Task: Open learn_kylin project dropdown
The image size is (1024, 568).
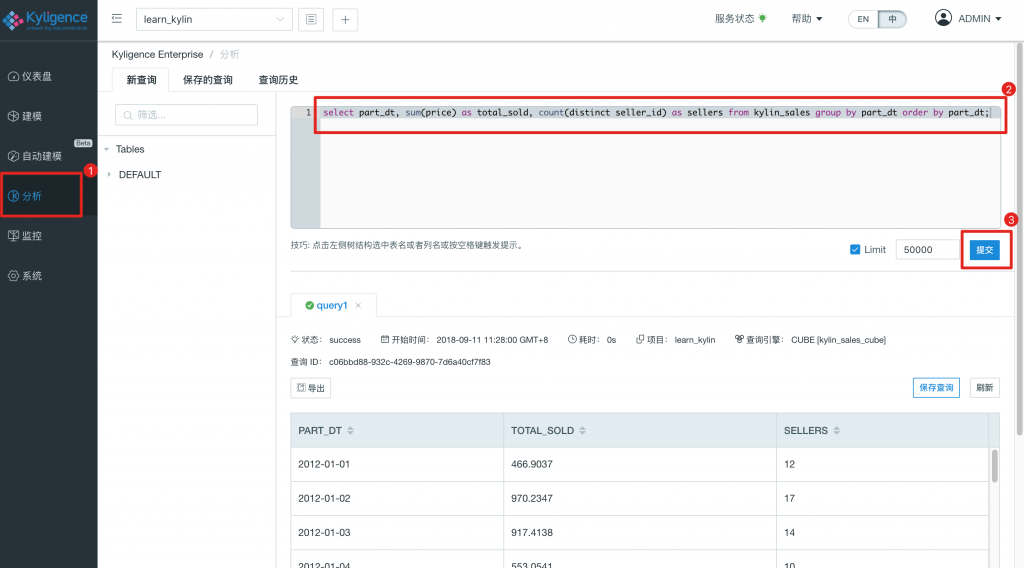Action: [214, 20]
